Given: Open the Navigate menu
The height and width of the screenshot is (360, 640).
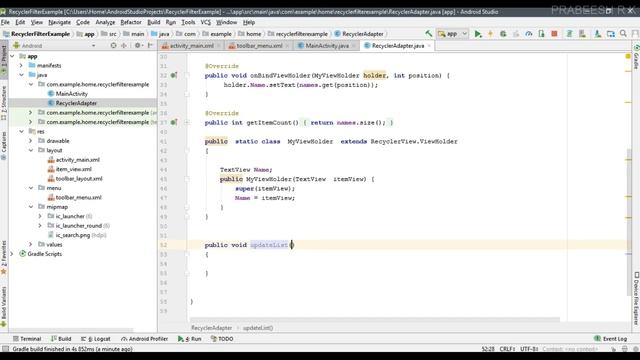Looking at the screenshot, I should pos(59,22).
